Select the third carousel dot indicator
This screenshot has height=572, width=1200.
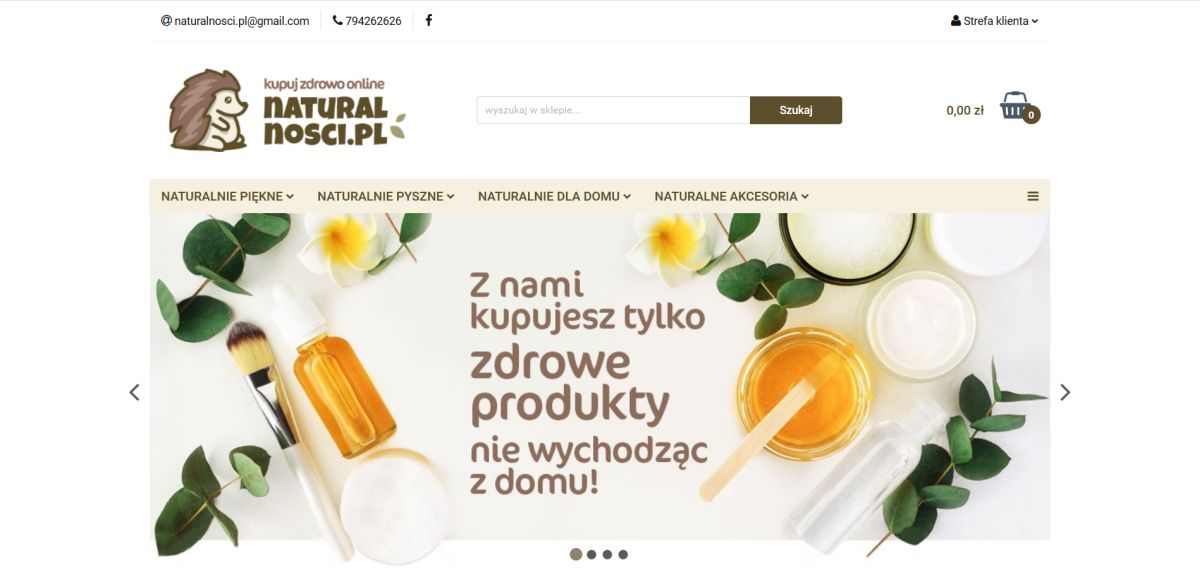(x=607, y=554)
